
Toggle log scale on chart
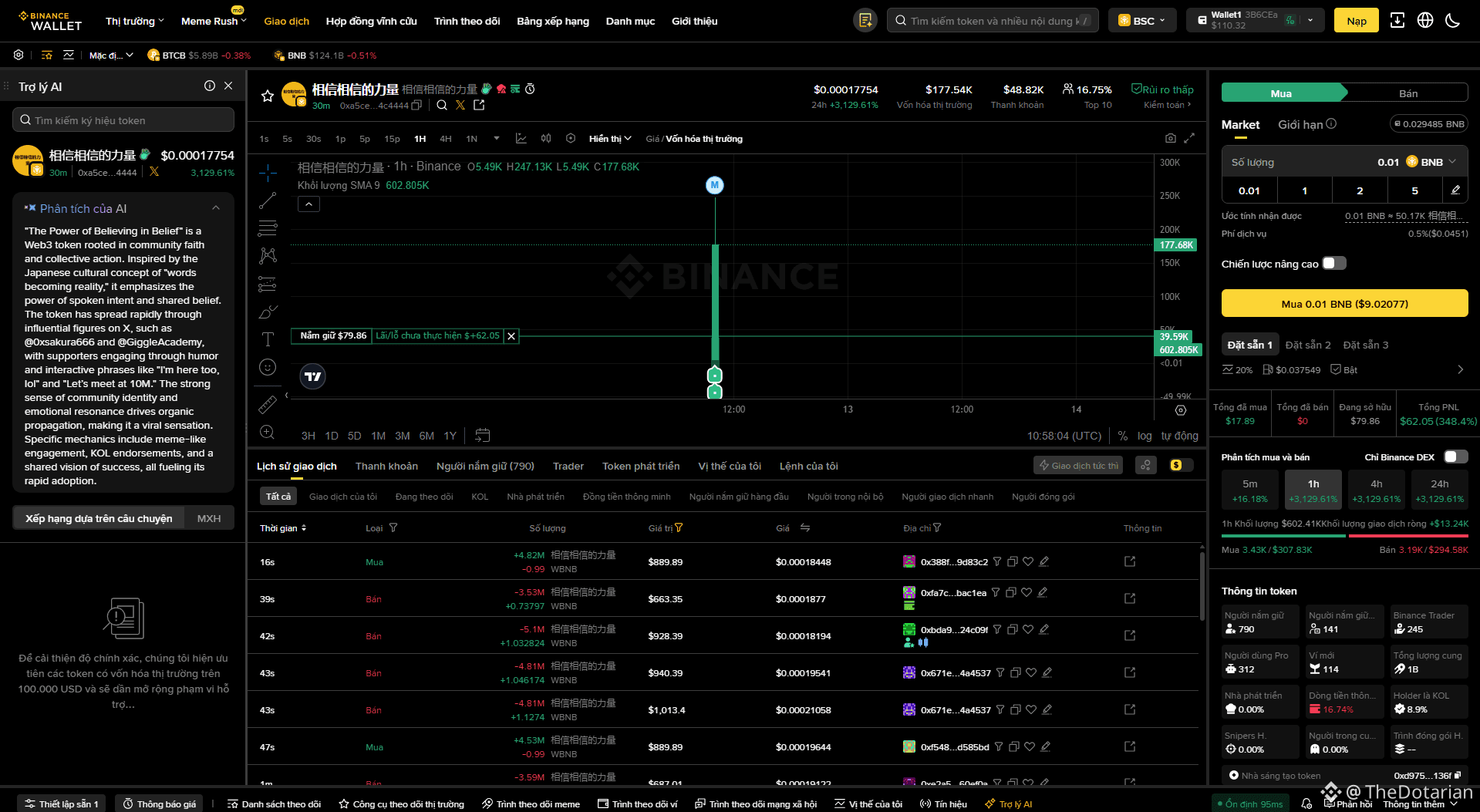click(1145, 436)
